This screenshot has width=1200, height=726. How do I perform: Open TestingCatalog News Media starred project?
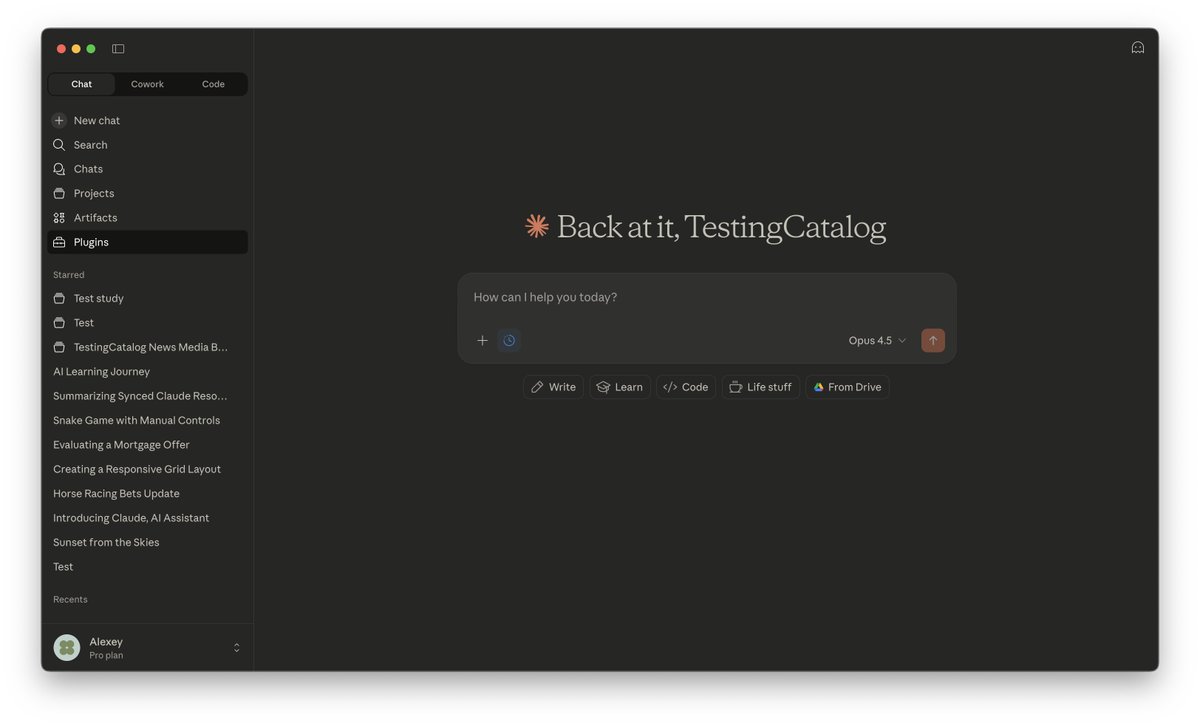pos(147,347)
